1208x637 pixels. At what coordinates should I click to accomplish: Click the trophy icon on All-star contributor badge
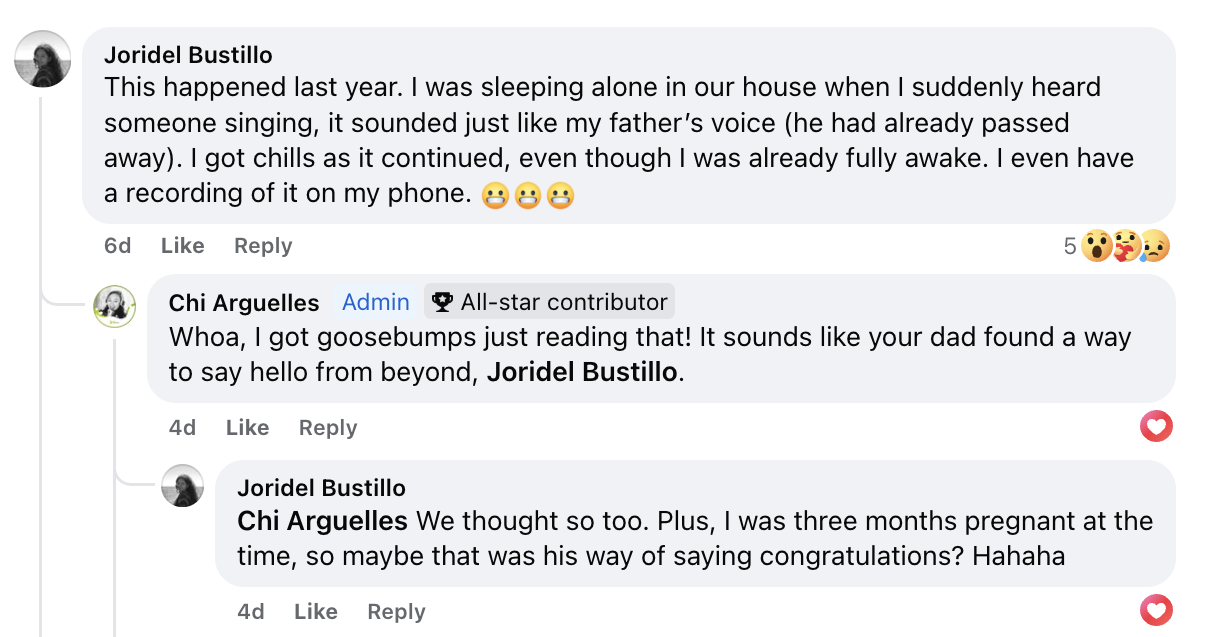tap(442, 302)
